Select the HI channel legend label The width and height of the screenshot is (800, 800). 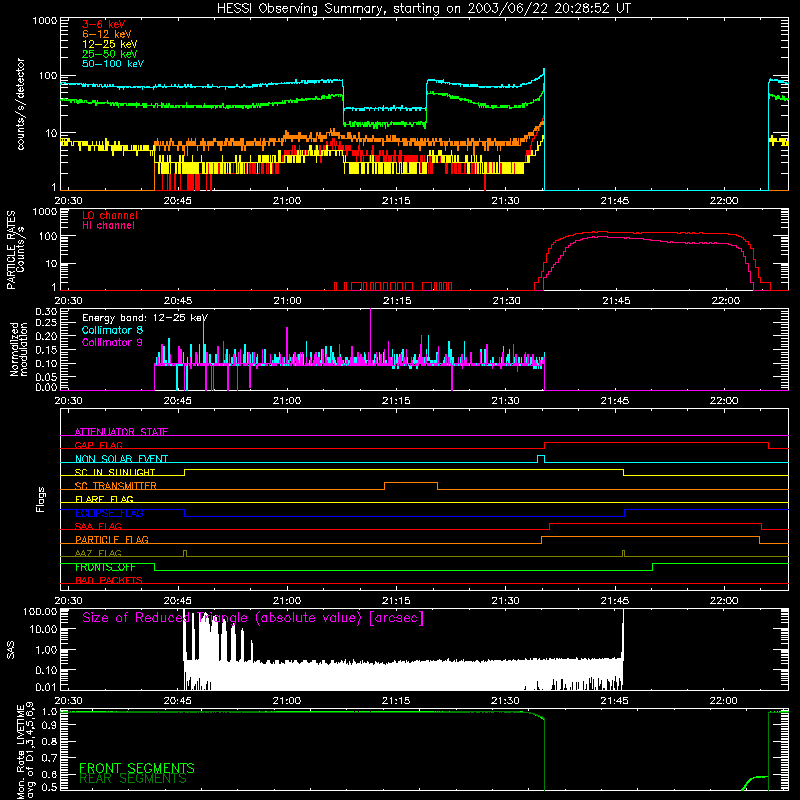click(x=108, y=226)
